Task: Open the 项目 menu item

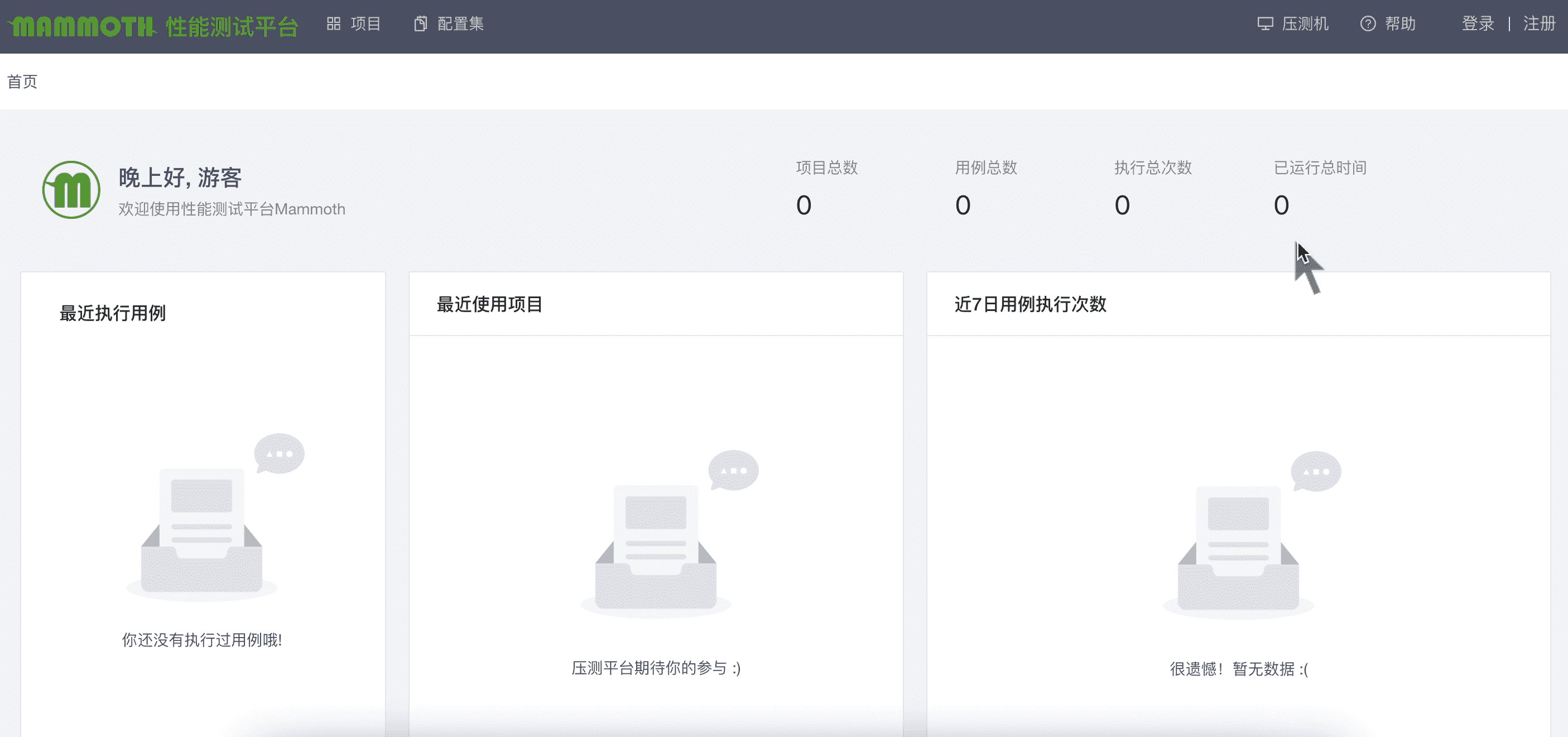Action: point(365,24)
